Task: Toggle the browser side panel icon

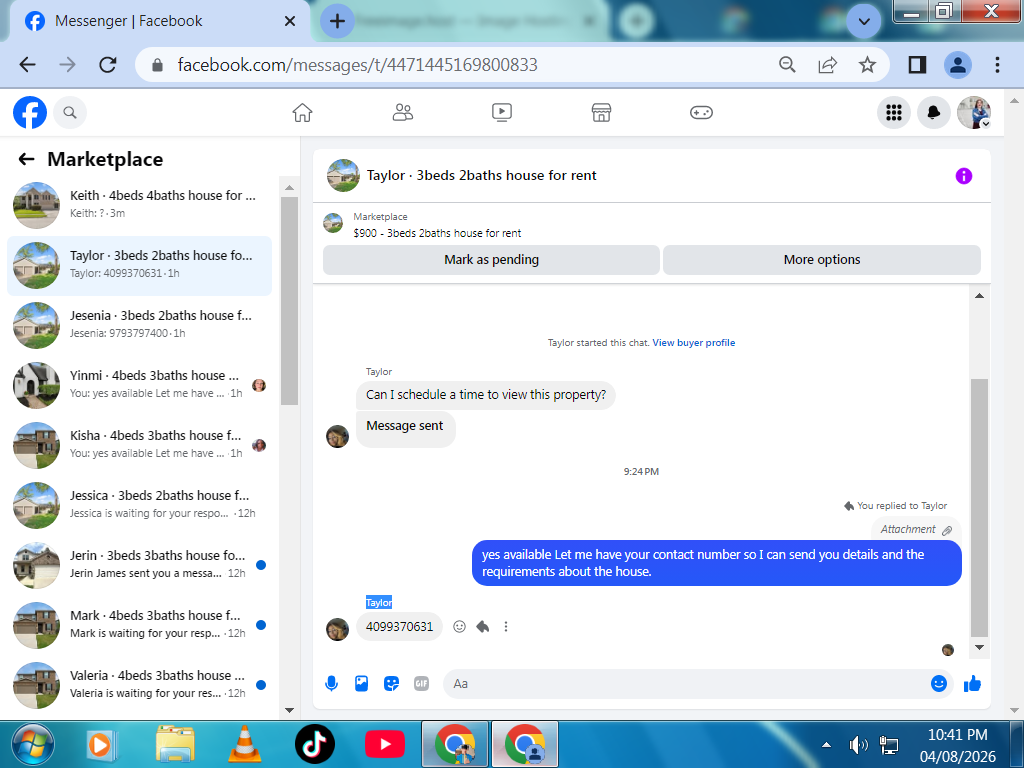Action: tap(917, 65)
